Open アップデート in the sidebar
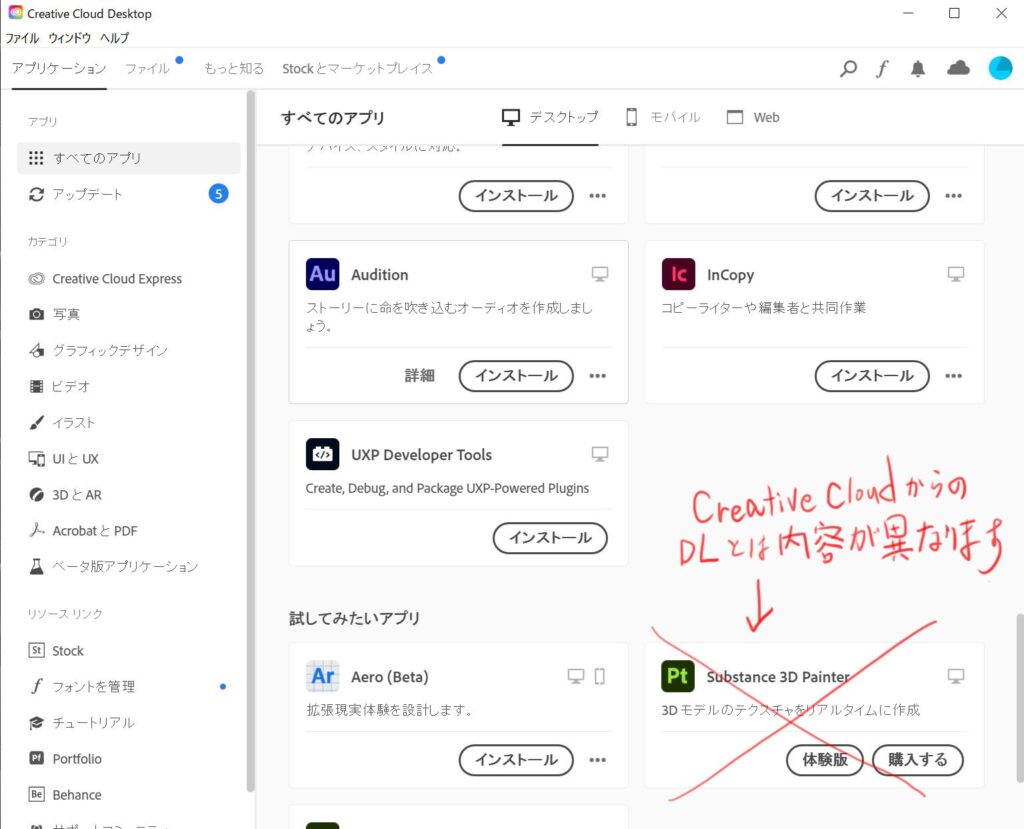This screenshot has width=1024, height=829. tap(129, 194)
